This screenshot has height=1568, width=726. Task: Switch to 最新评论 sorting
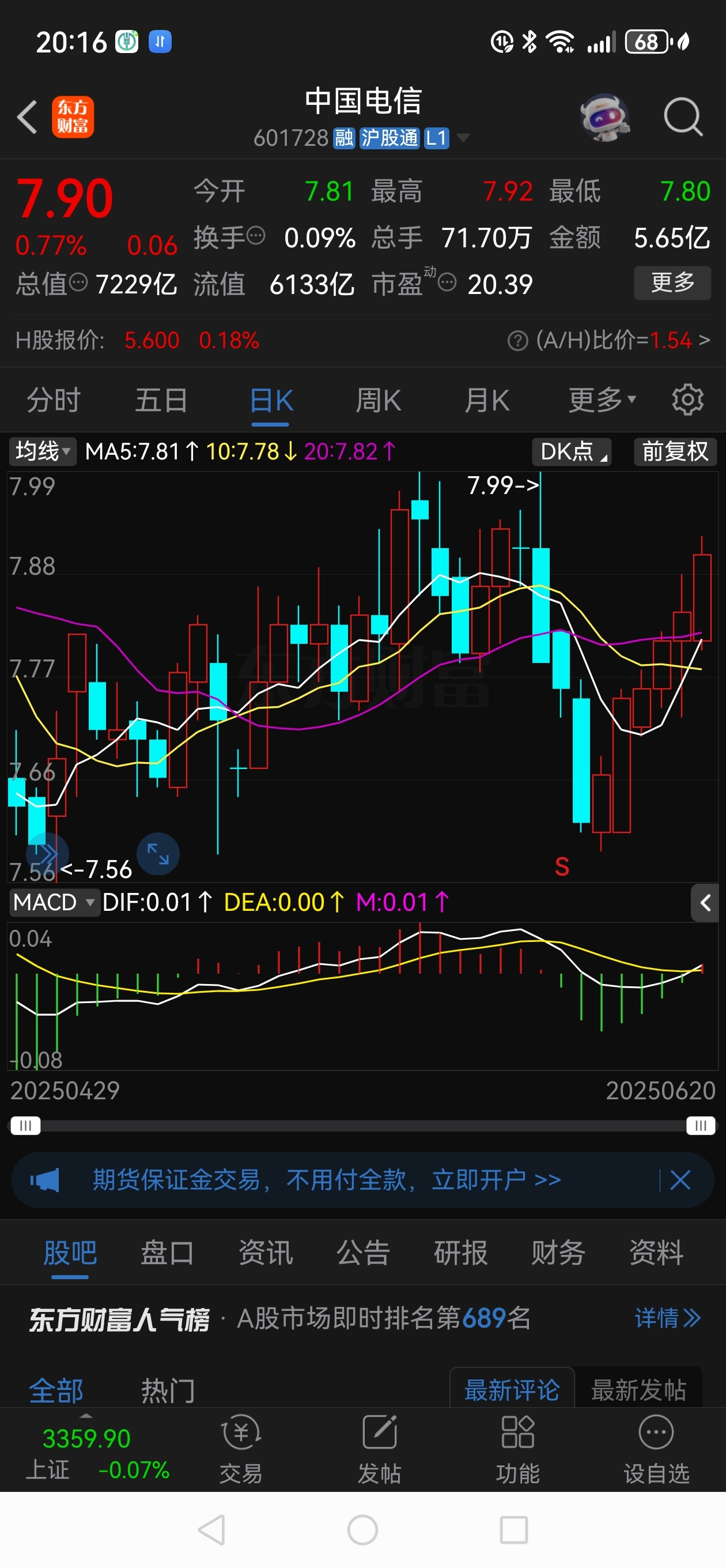512,1389
